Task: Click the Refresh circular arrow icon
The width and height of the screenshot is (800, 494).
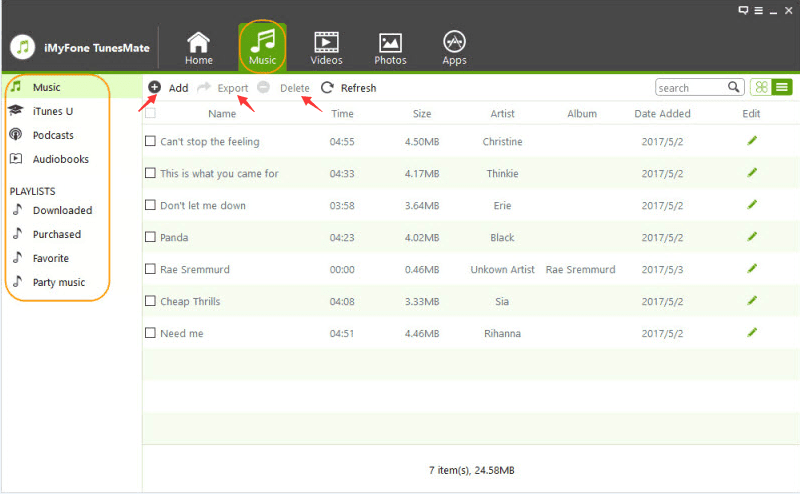Action: click(327, 88)
